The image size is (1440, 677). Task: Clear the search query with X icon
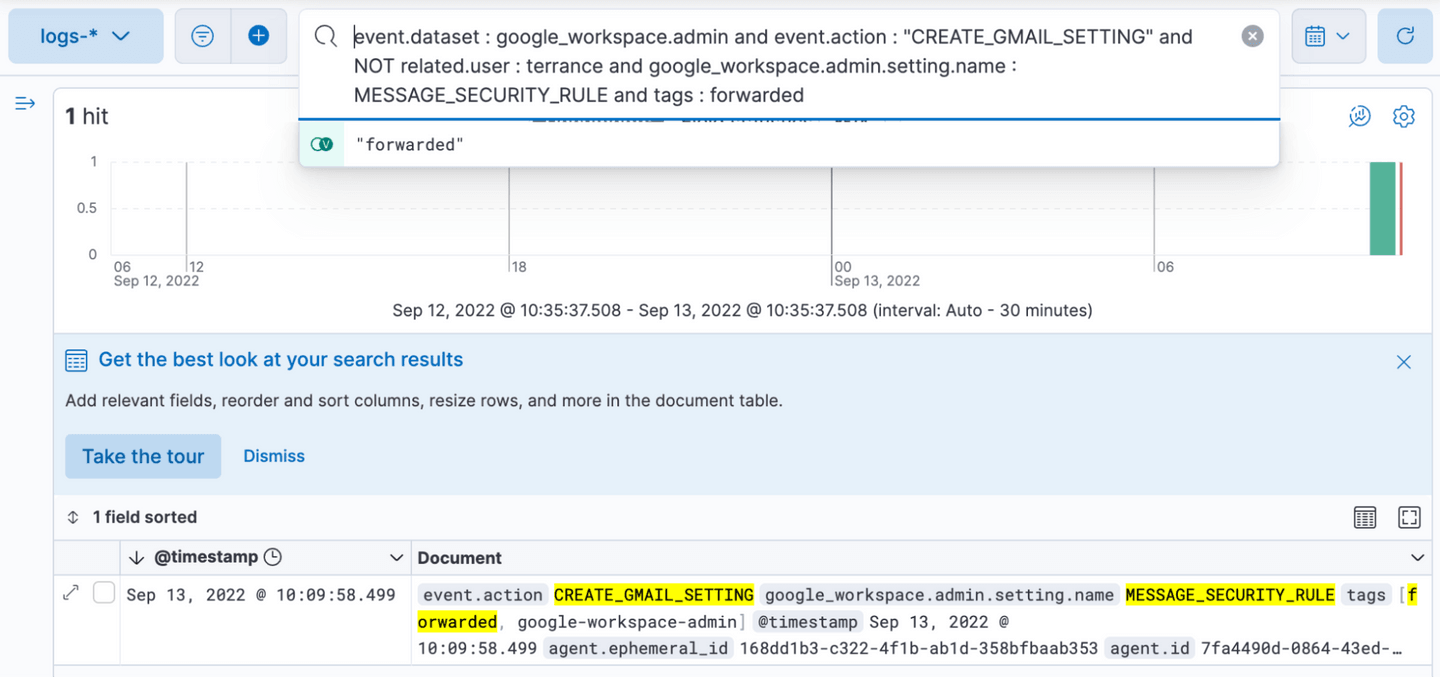(1252, 36)
